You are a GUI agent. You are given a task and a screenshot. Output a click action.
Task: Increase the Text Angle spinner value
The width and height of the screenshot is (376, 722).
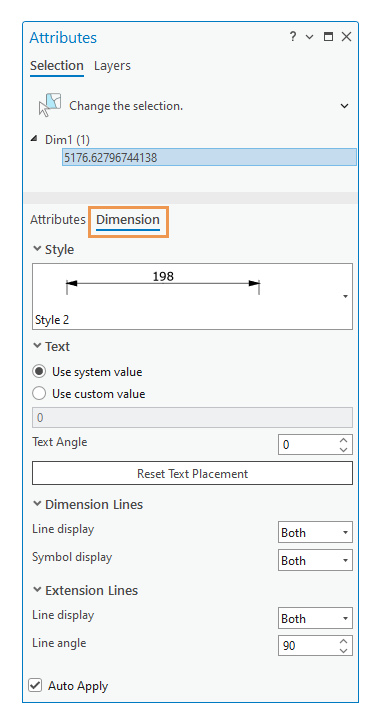(343, 440)
